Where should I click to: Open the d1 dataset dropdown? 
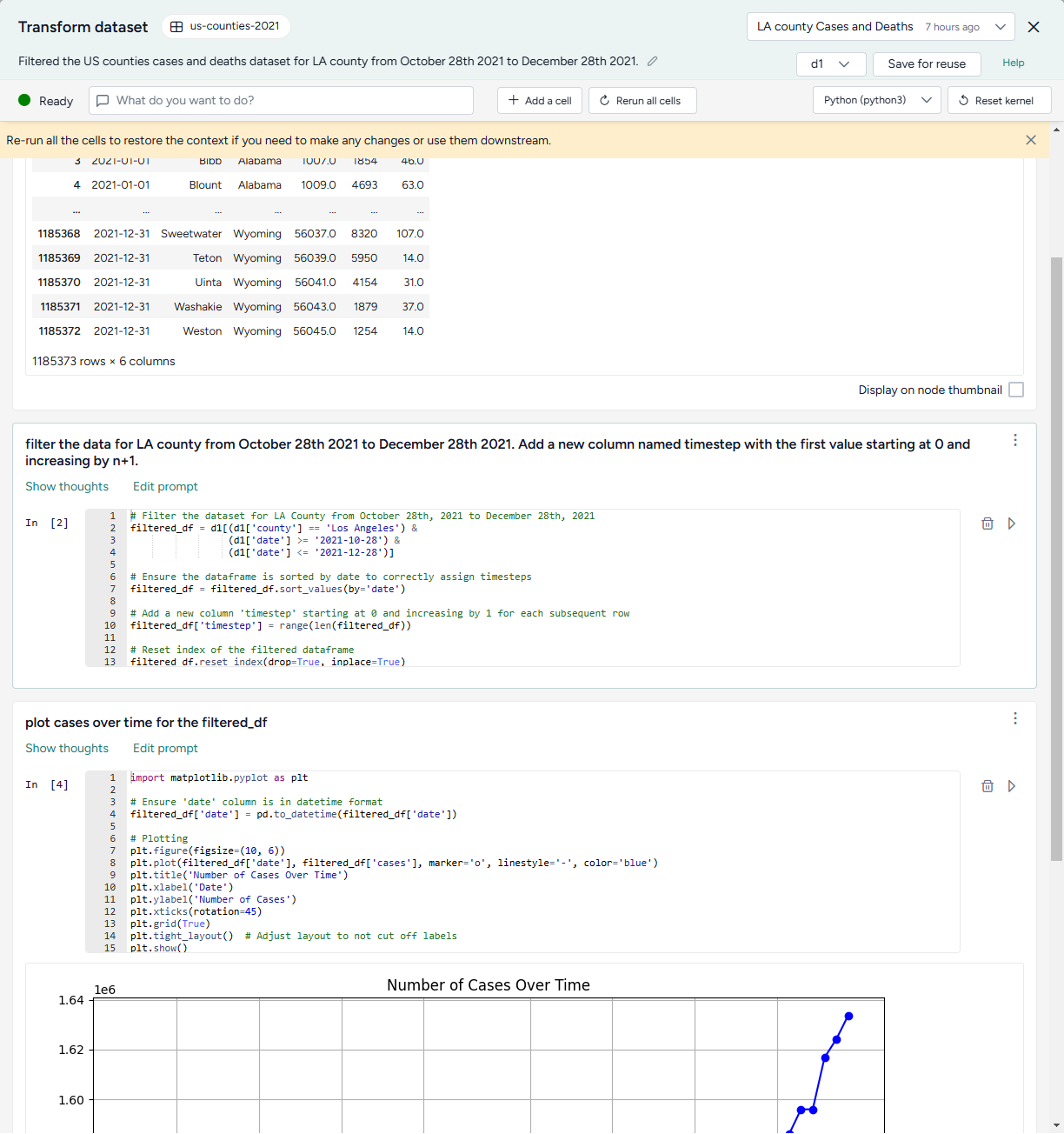tap(831, 64)
